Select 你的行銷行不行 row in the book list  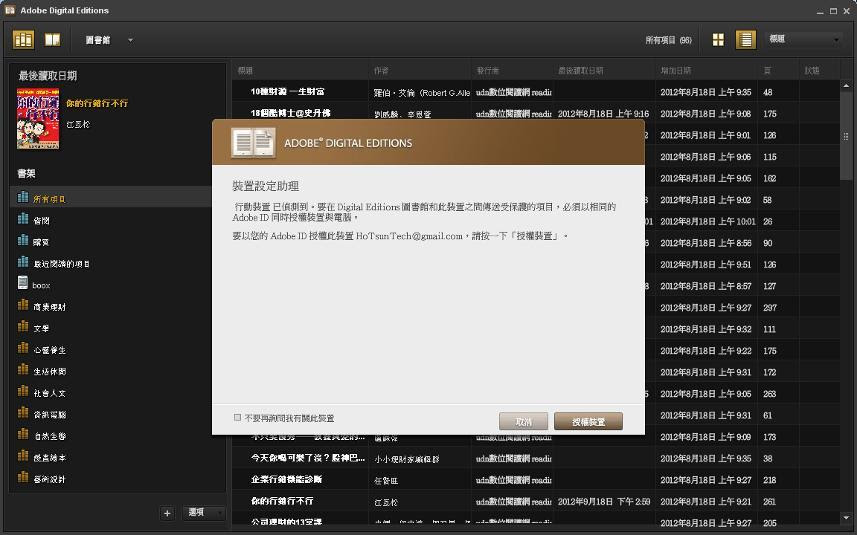click(x=536, y=501)
